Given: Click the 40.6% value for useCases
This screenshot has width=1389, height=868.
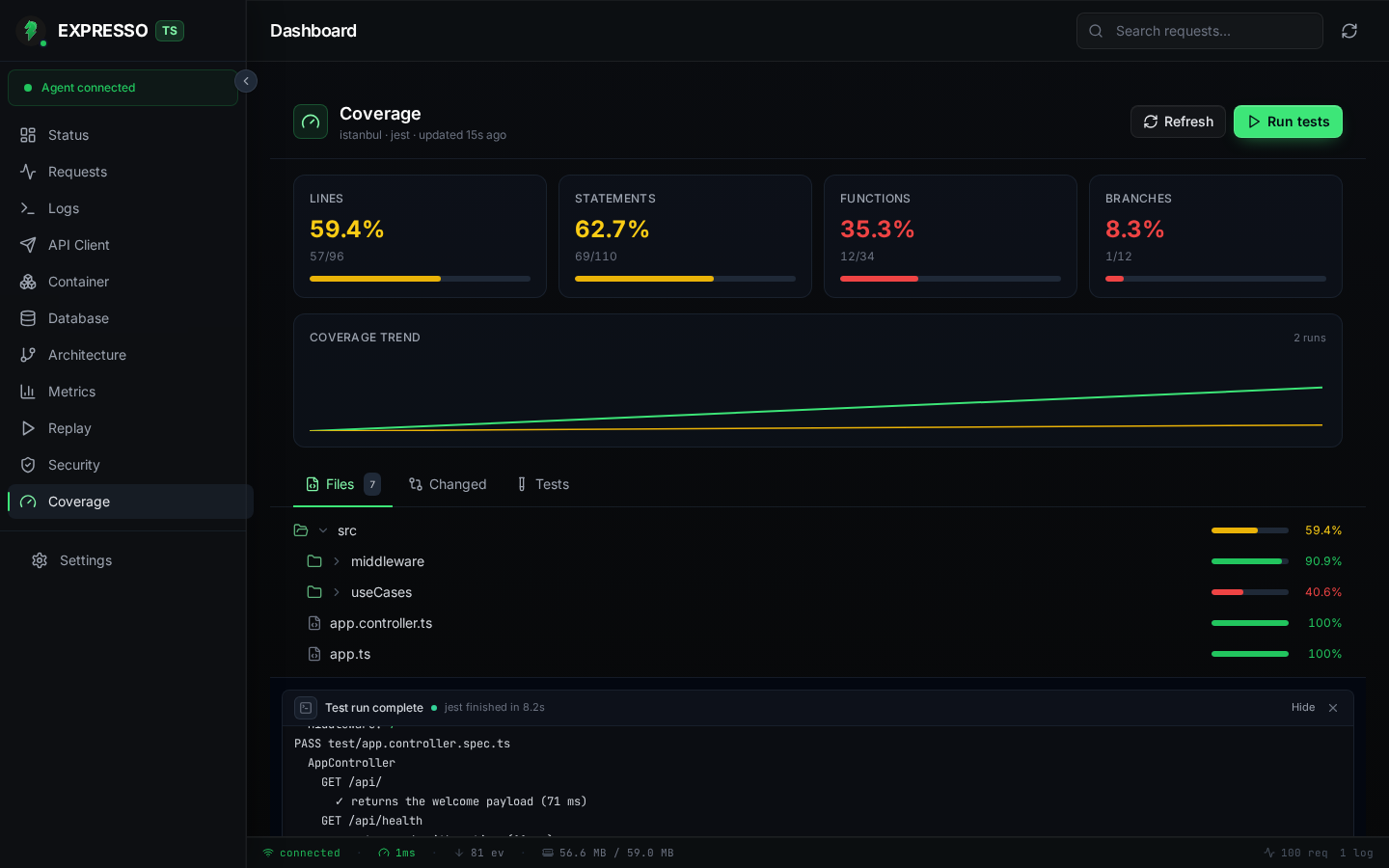Looking at the screenshot, I should (1323, 592).
